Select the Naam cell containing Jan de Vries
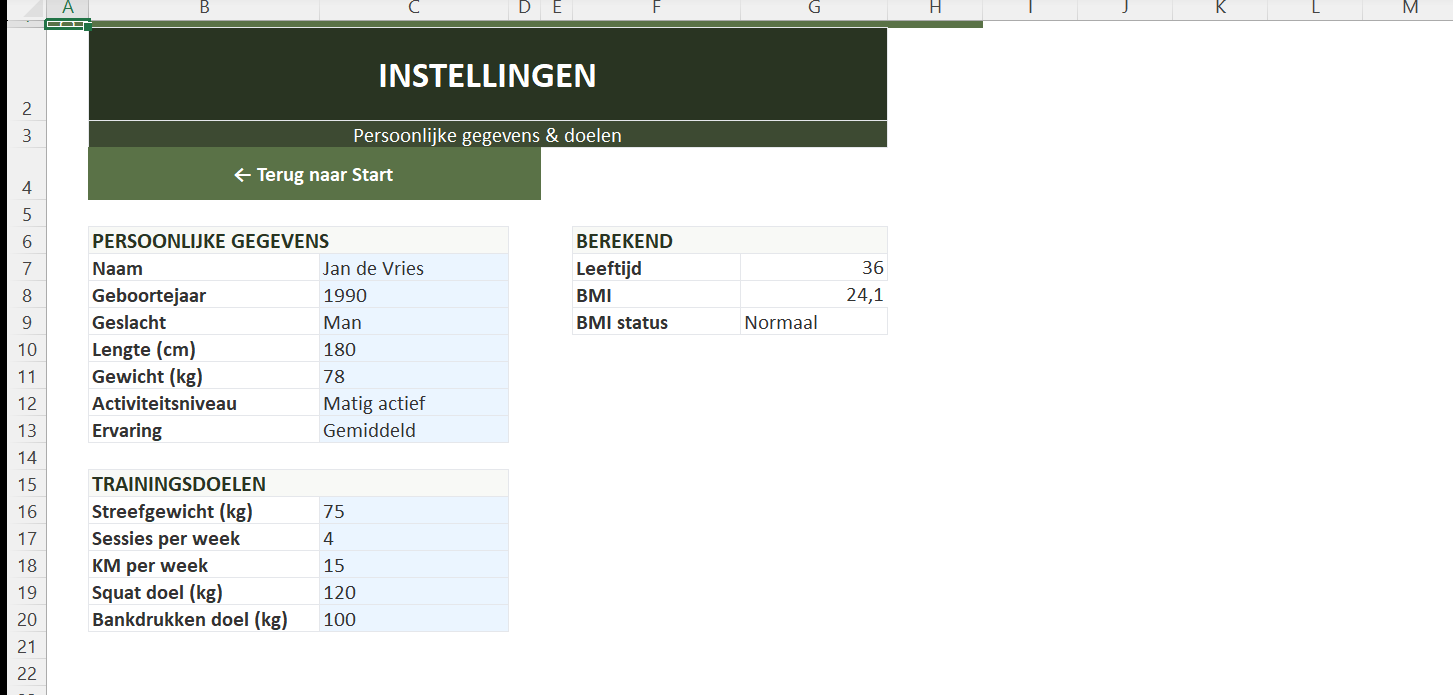 (x=413, y=268)
